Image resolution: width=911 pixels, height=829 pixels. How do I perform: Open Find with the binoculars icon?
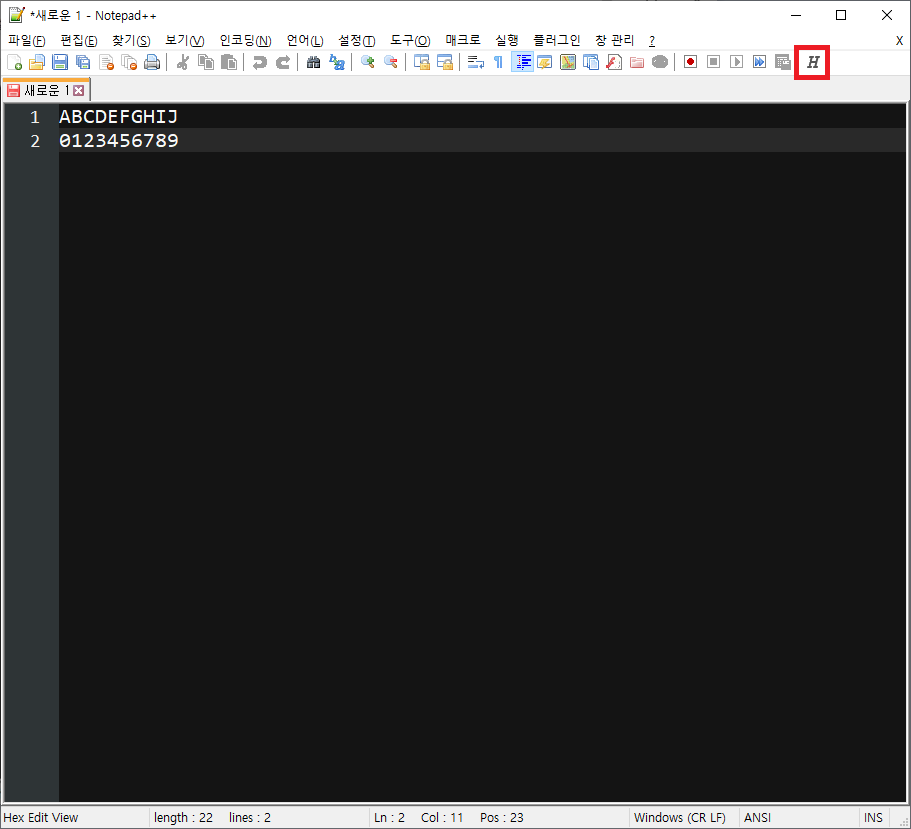(x=313, y=62)
